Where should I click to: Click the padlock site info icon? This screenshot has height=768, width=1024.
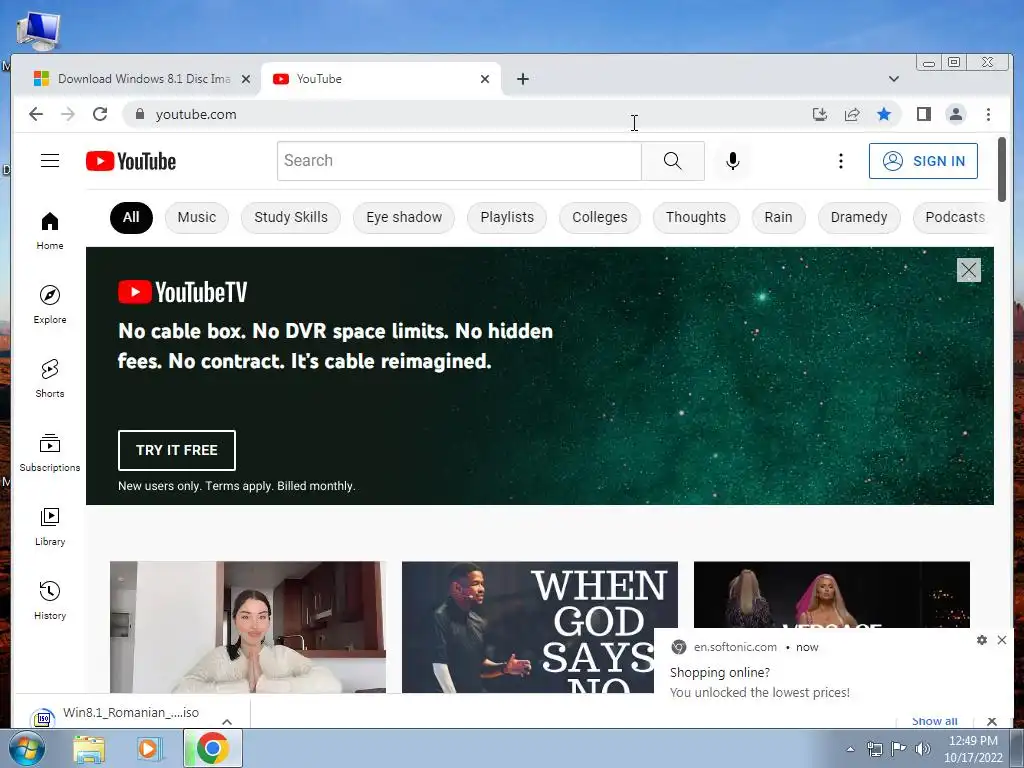point(139,114)
